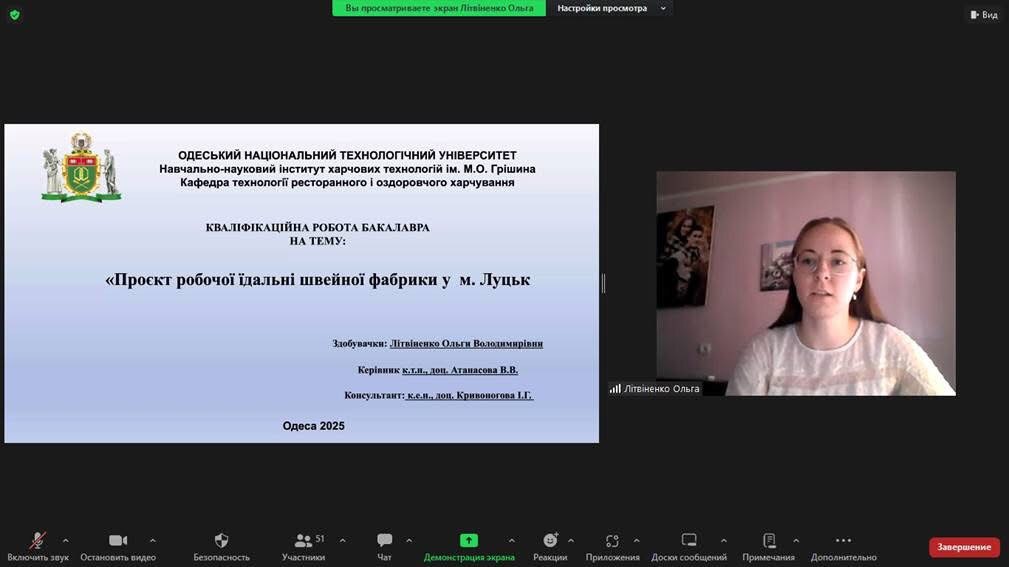Viewport: 1009px width, 567px height.
Task: Click heading КВАЛІФІКАЦІЙНА РОБОТА БАКАЛАВРА
Action: (x=318, y=227)
